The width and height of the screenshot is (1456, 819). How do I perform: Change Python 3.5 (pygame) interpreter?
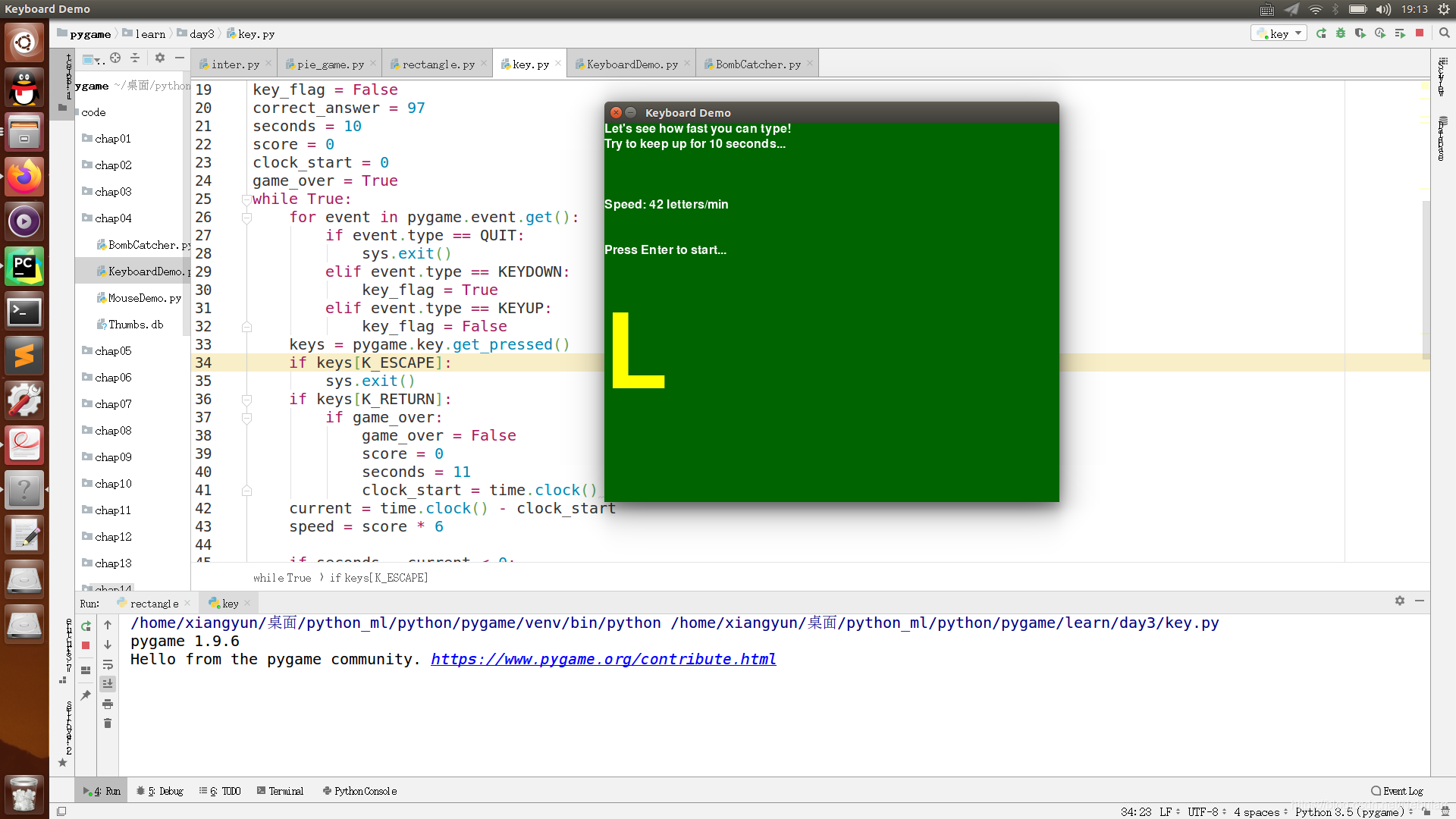(x=1354, y=811)
